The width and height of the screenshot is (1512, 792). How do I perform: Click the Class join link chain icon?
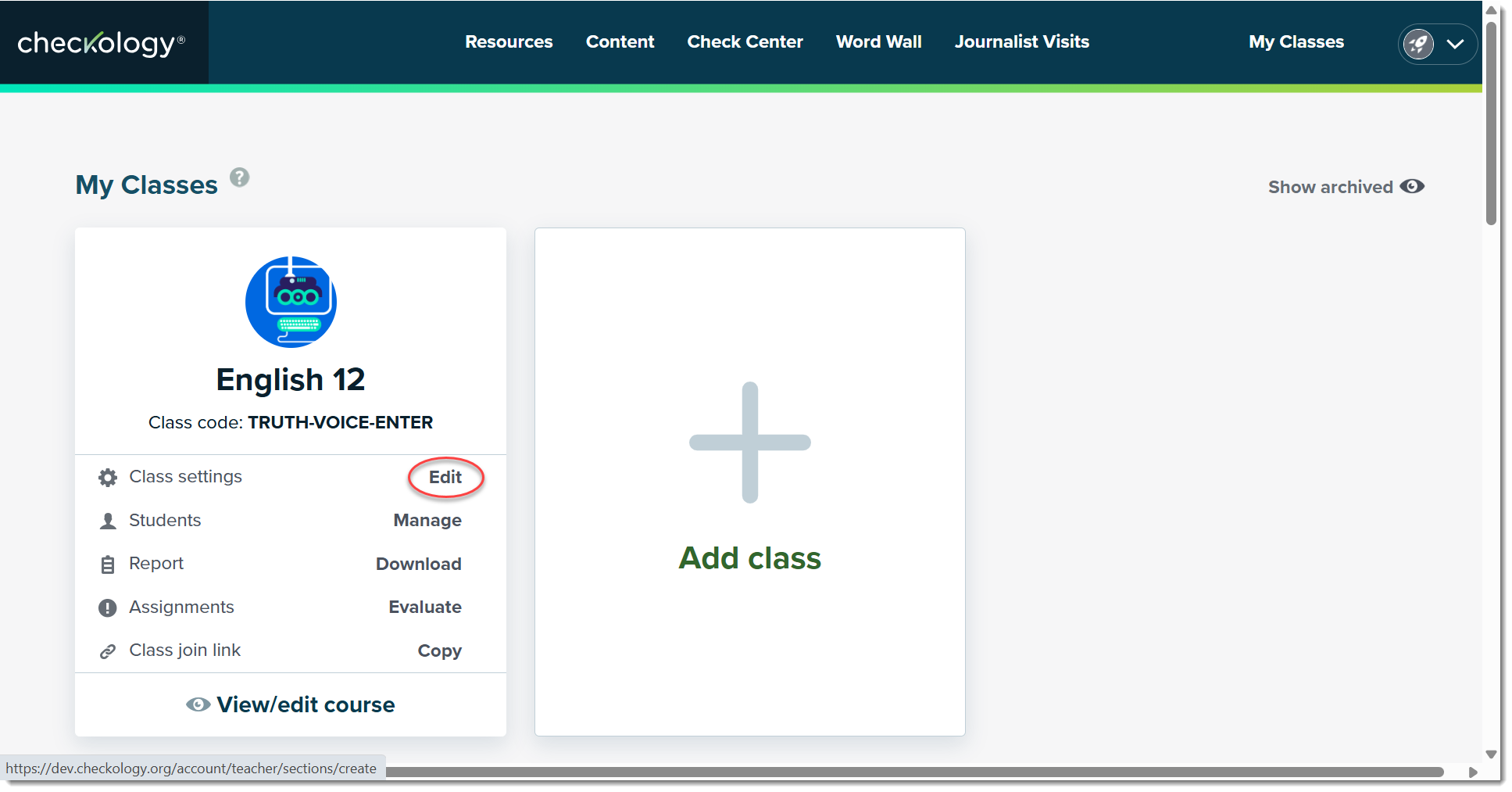point(108,651)
